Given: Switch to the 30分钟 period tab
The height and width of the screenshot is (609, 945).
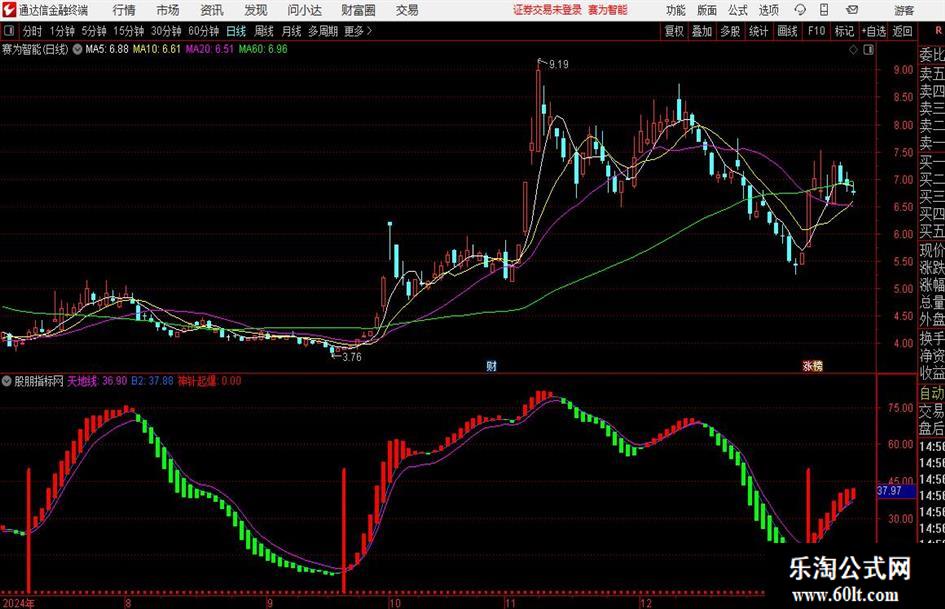Looking at the screenshot, I should click(x=166, y=31).
